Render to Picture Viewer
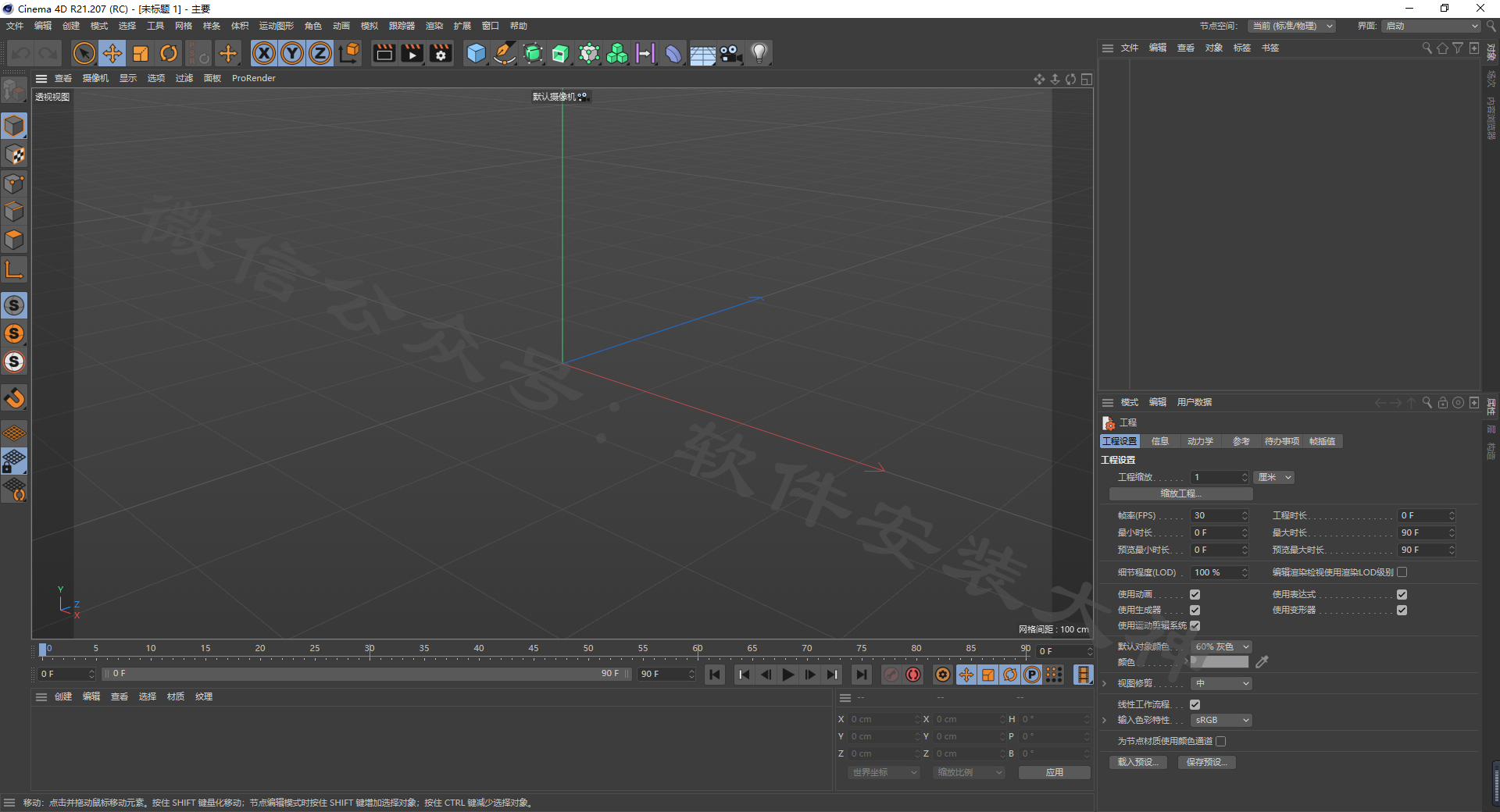 pyautogui.click(x=412, y=53)
